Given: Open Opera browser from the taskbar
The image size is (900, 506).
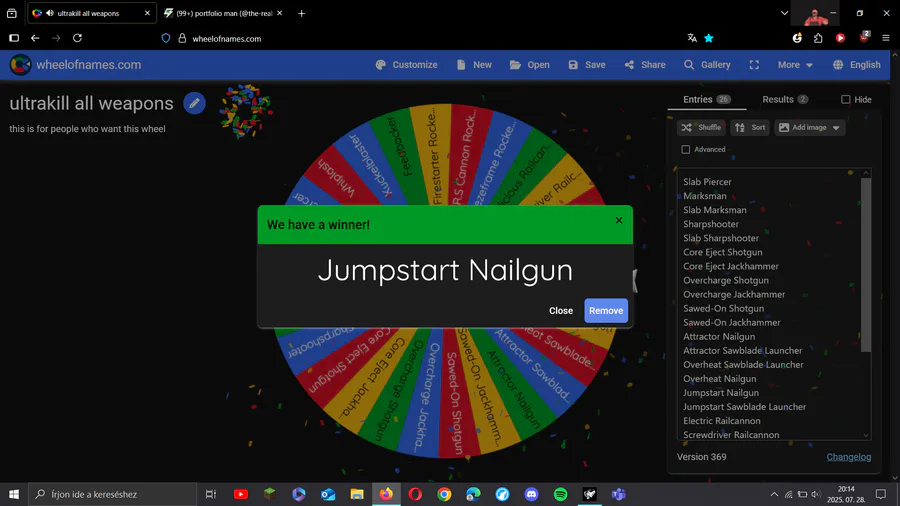Looking at the screenshot, I should tap(415, 494).
